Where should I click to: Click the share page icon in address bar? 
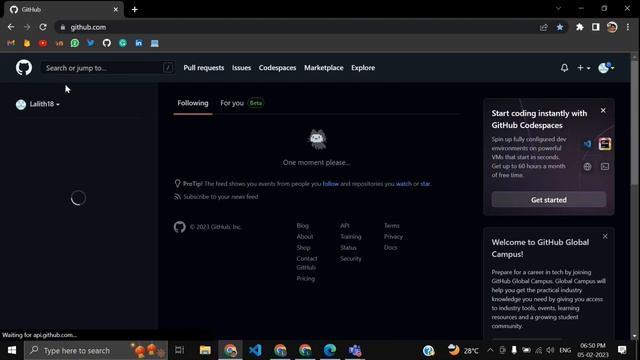point(544,27)
